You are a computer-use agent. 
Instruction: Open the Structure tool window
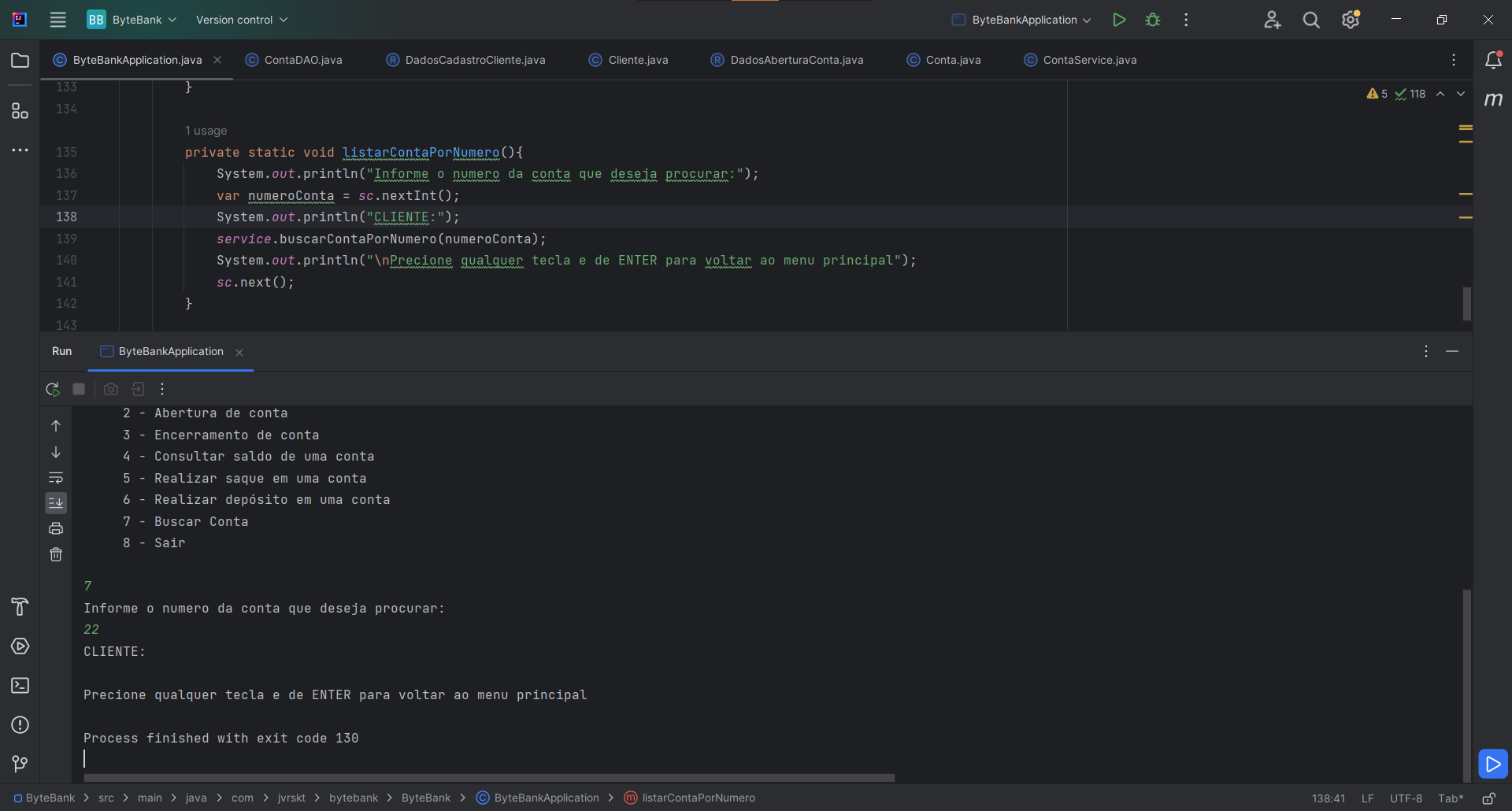coord(20,111)
